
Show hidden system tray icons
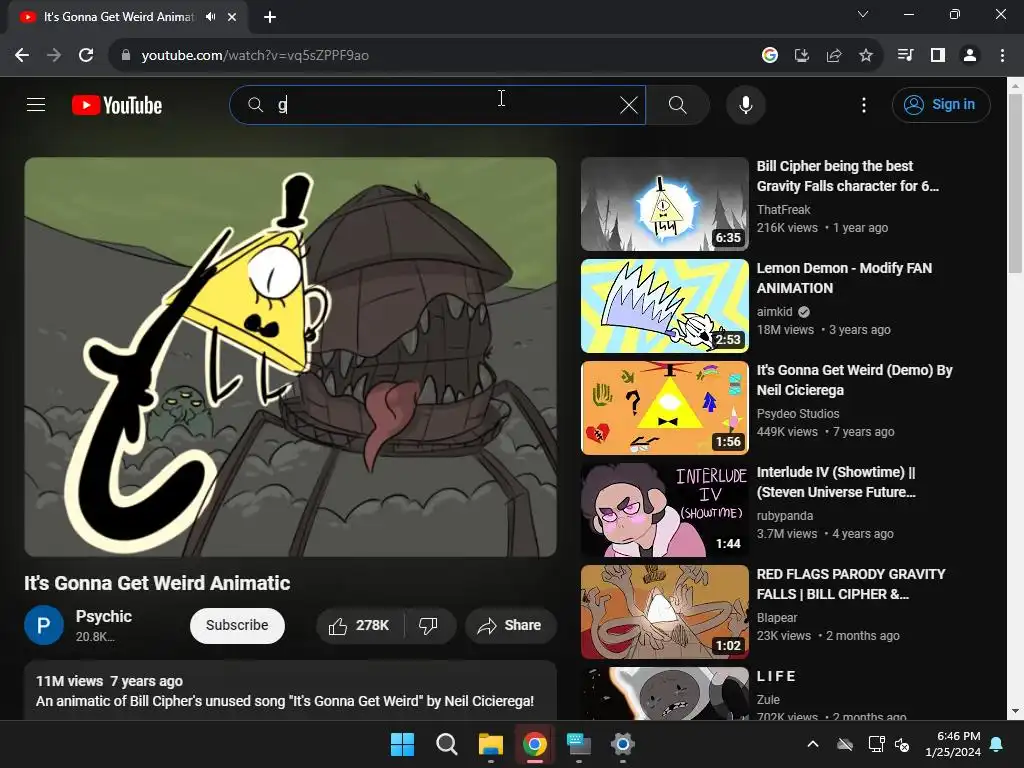point(813,744)
